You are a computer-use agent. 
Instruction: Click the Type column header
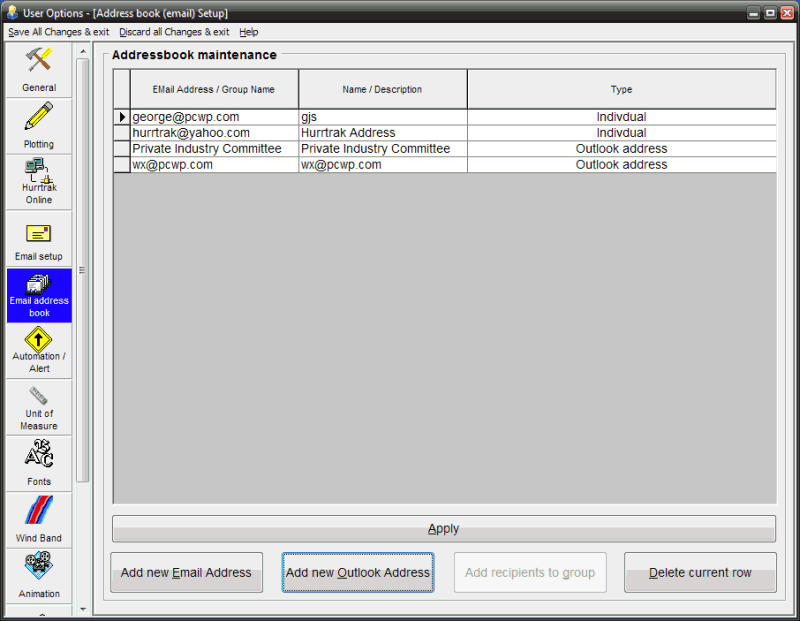pyautogui.click(x=621, y=89)
